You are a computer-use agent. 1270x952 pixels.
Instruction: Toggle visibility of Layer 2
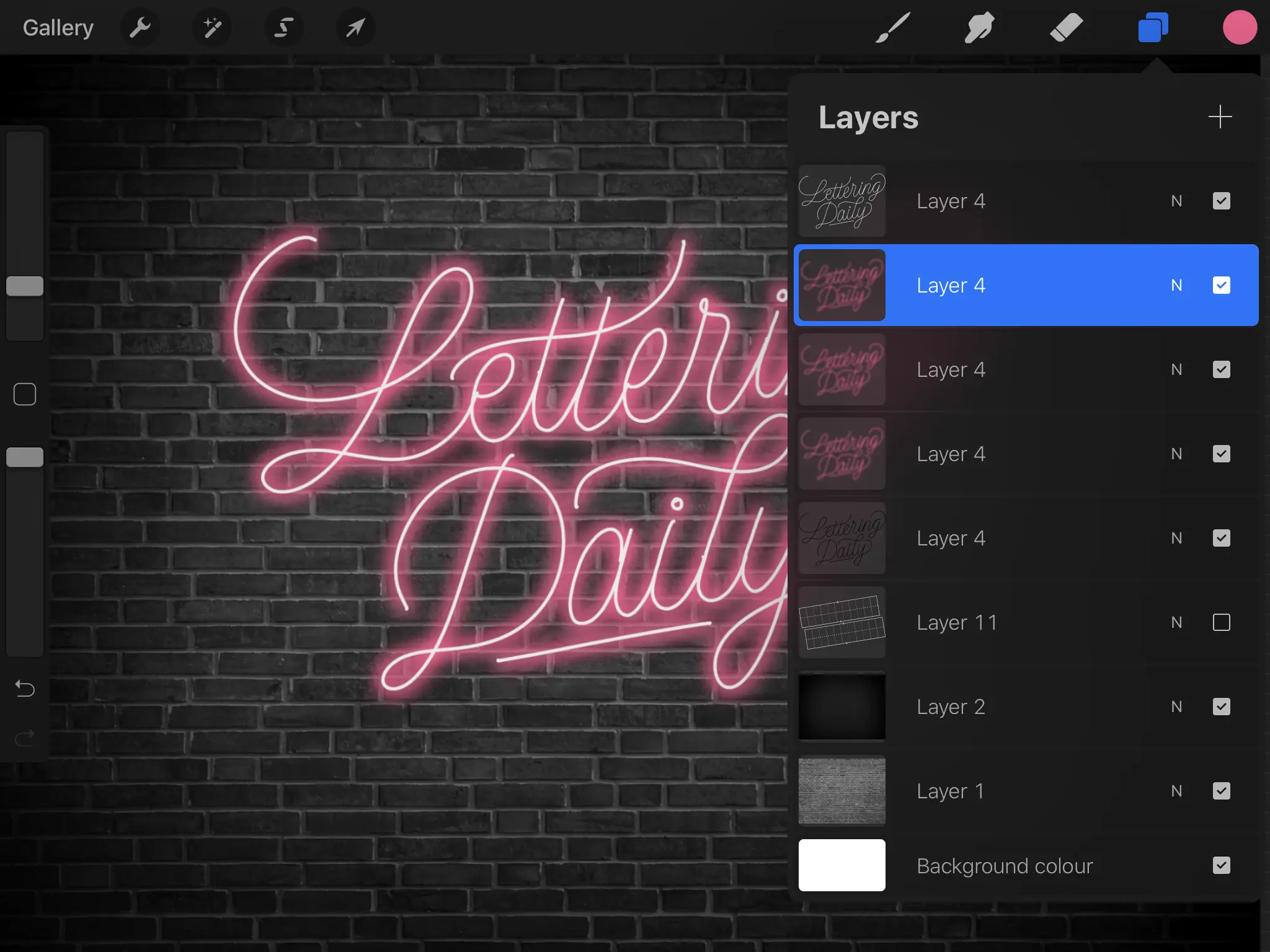click(1222, 706)
